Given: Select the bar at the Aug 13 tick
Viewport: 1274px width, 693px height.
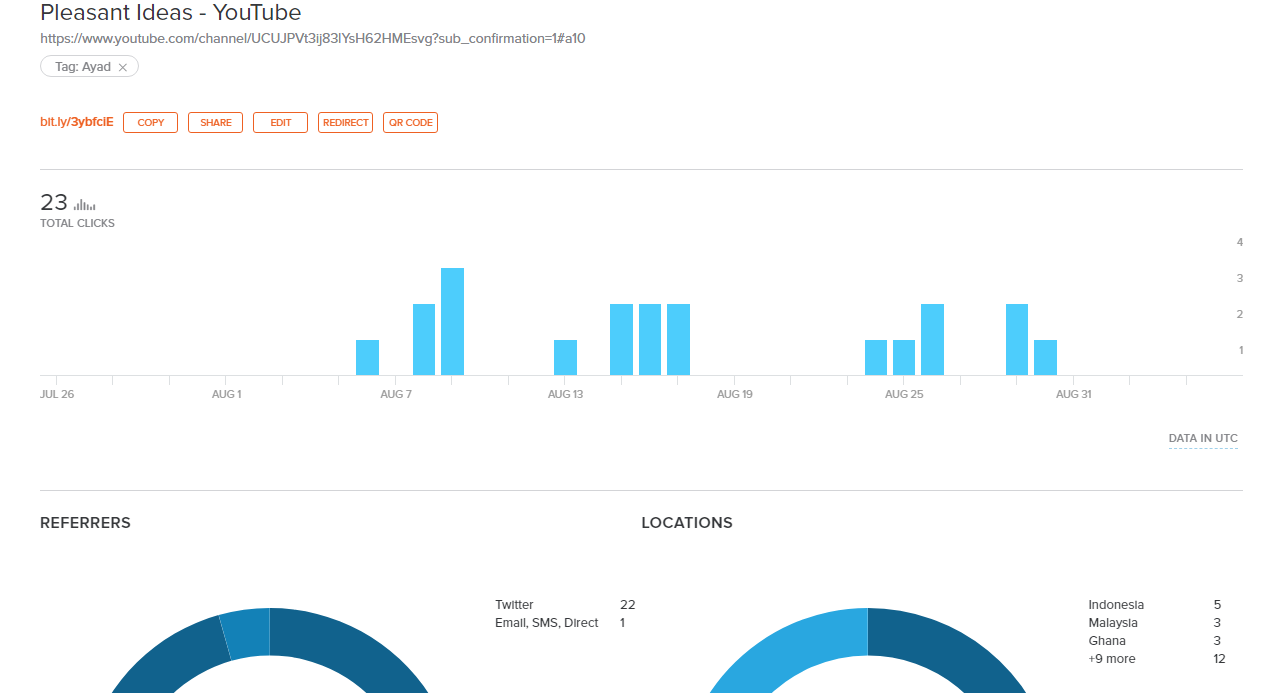Looking at the screenshot, I should coord(565,358).
